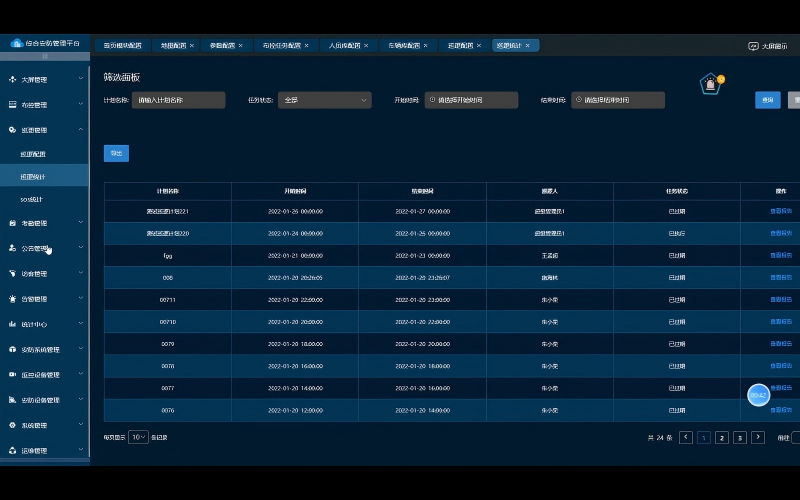Click the alarm siren notification icon
The height and width of the screenshot is (500, 800).
pyautogui.click(x=710, y=84)
